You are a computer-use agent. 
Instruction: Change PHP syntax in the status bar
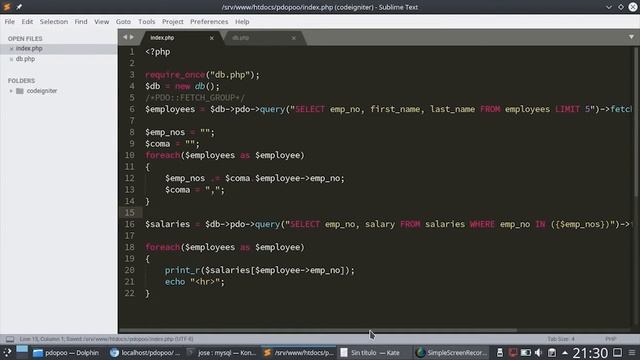click(611, 339)
